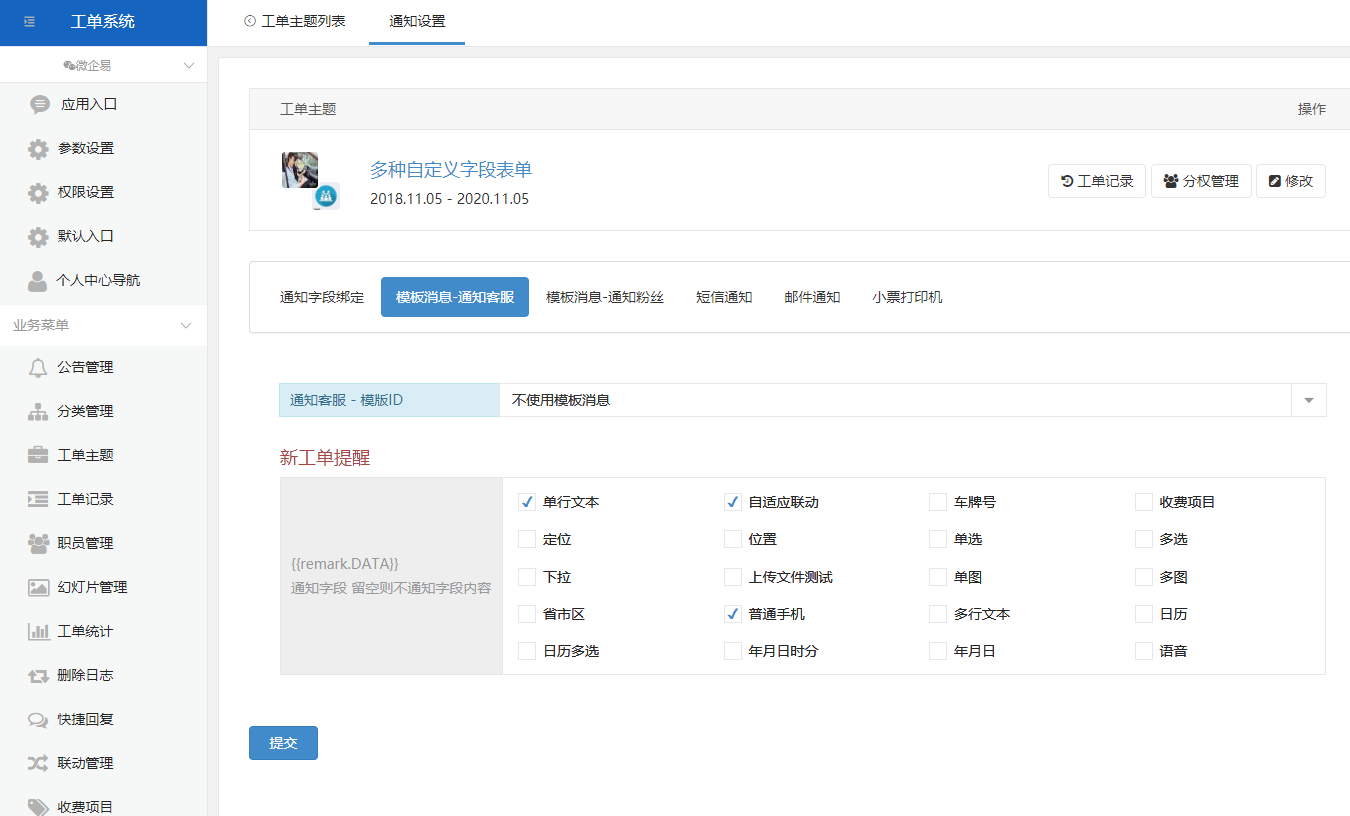
Task: Click the briefcase icon for 工单主题
Action: tap(38, 455)
